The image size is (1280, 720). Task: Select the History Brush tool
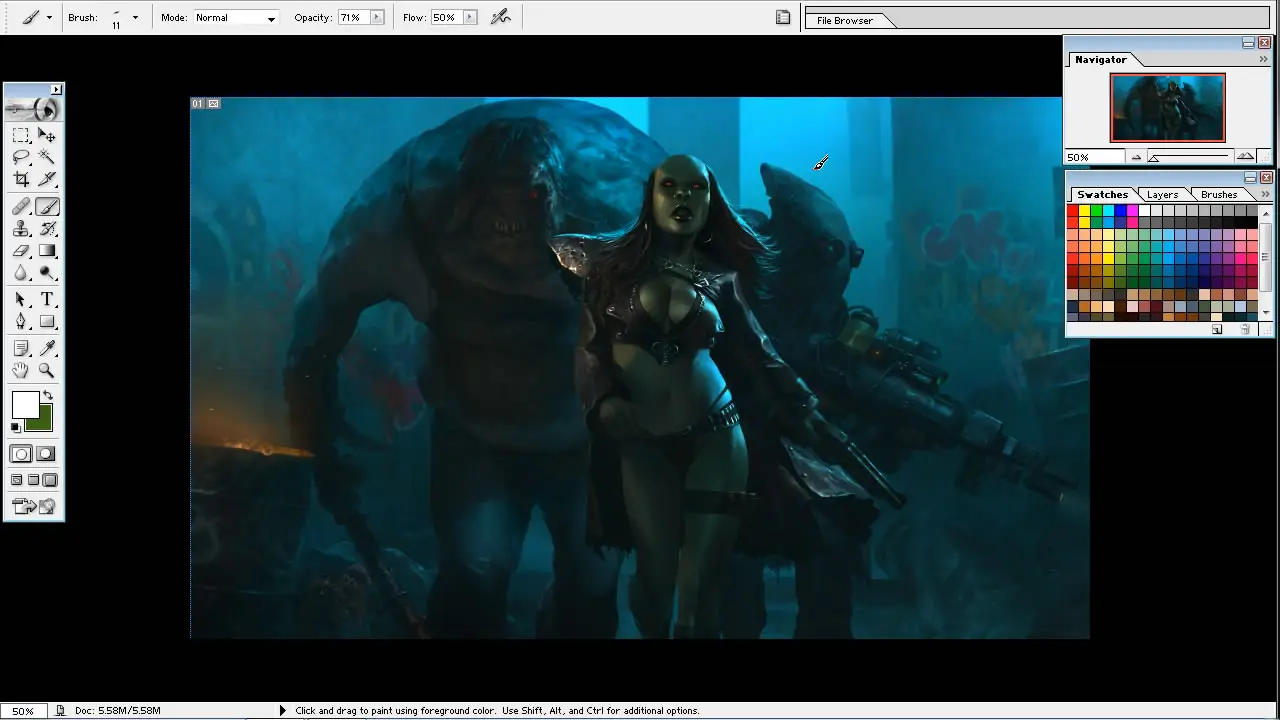(x=47, y=229)
